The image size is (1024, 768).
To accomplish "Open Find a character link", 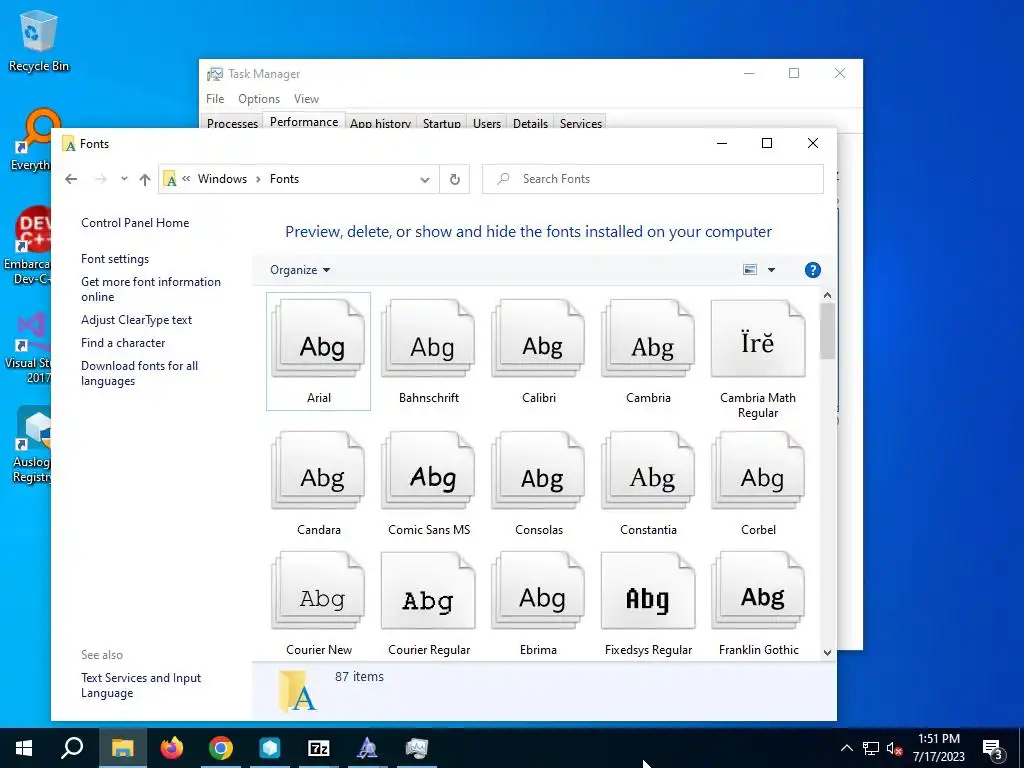I will click(x=123, y=343).
